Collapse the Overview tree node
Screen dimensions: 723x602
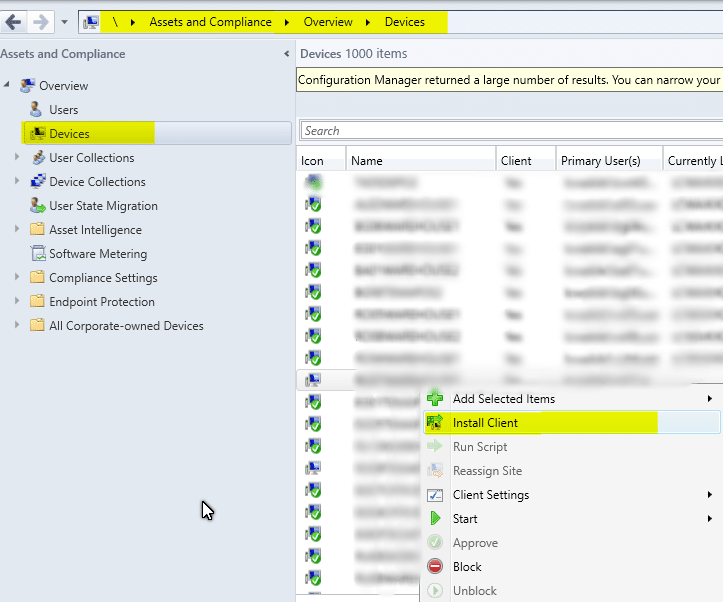[x=6, y=84]
